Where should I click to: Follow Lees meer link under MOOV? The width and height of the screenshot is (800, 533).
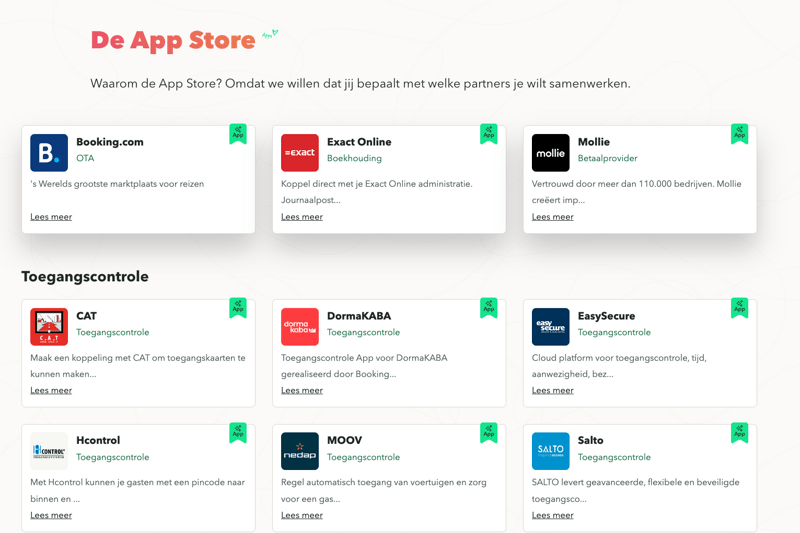[x=302, y=515]
